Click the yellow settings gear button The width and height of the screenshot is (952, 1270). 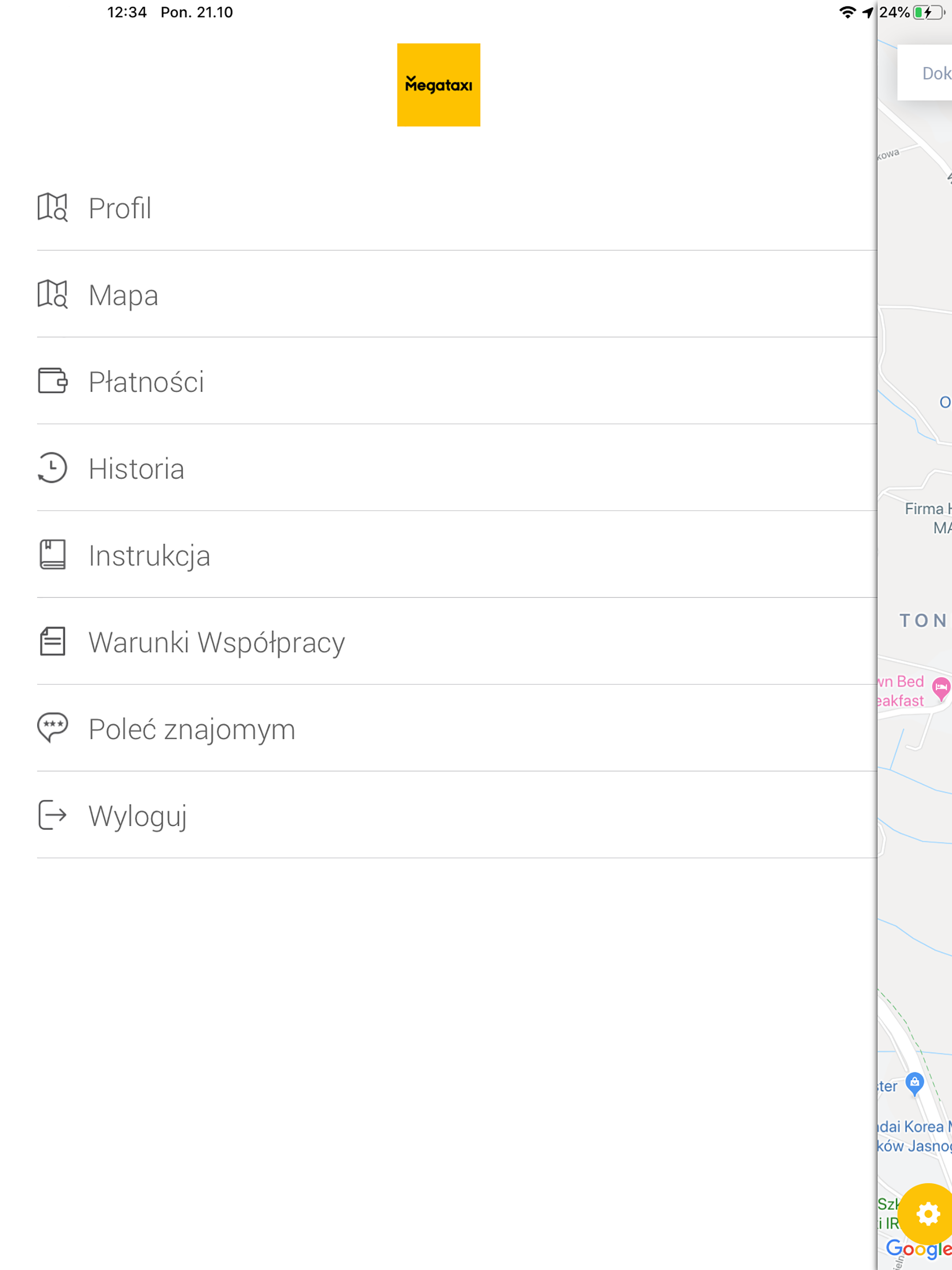(x=927, y=1214)
